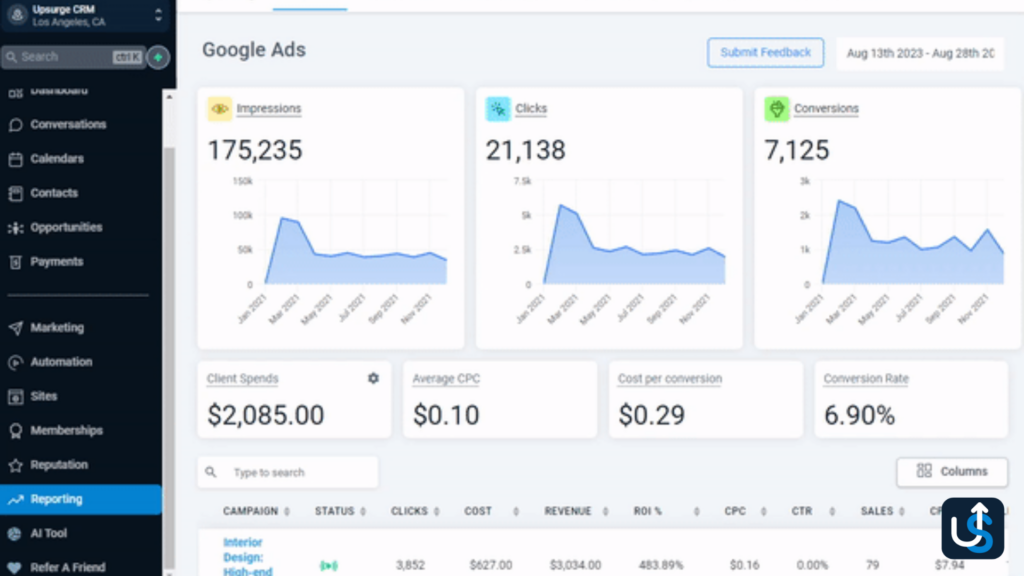Open Client Spends settings gear

(x=373, y=378)
